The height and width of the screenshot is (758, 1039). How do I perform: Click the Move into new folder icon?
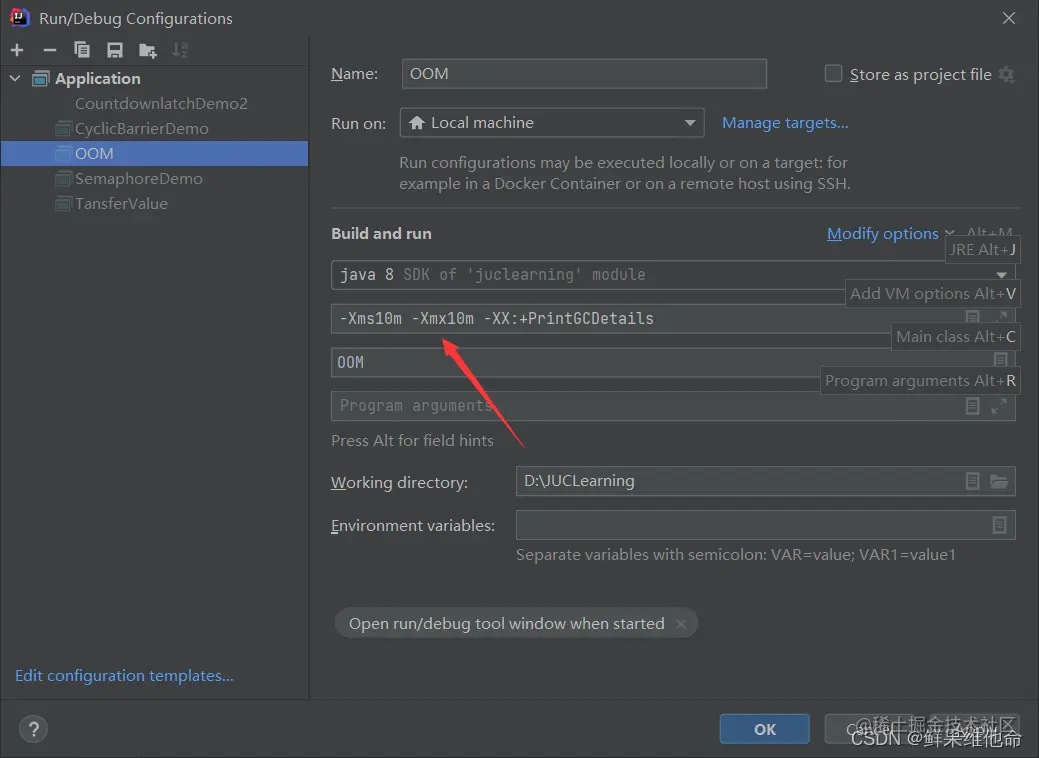point(148,50)
